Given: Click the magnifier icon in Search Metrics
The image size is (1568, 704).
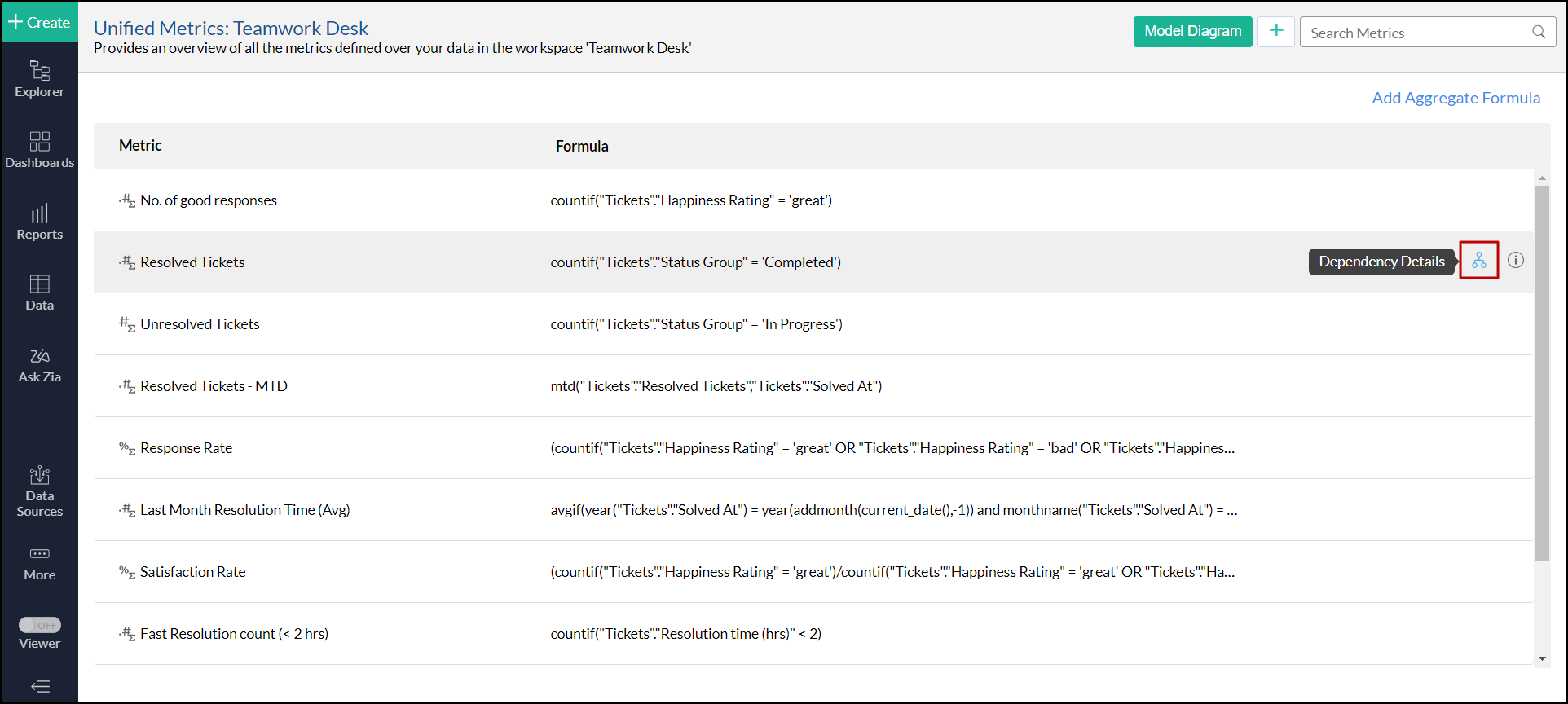Looking at the screenshot, I should point(1539,32).
